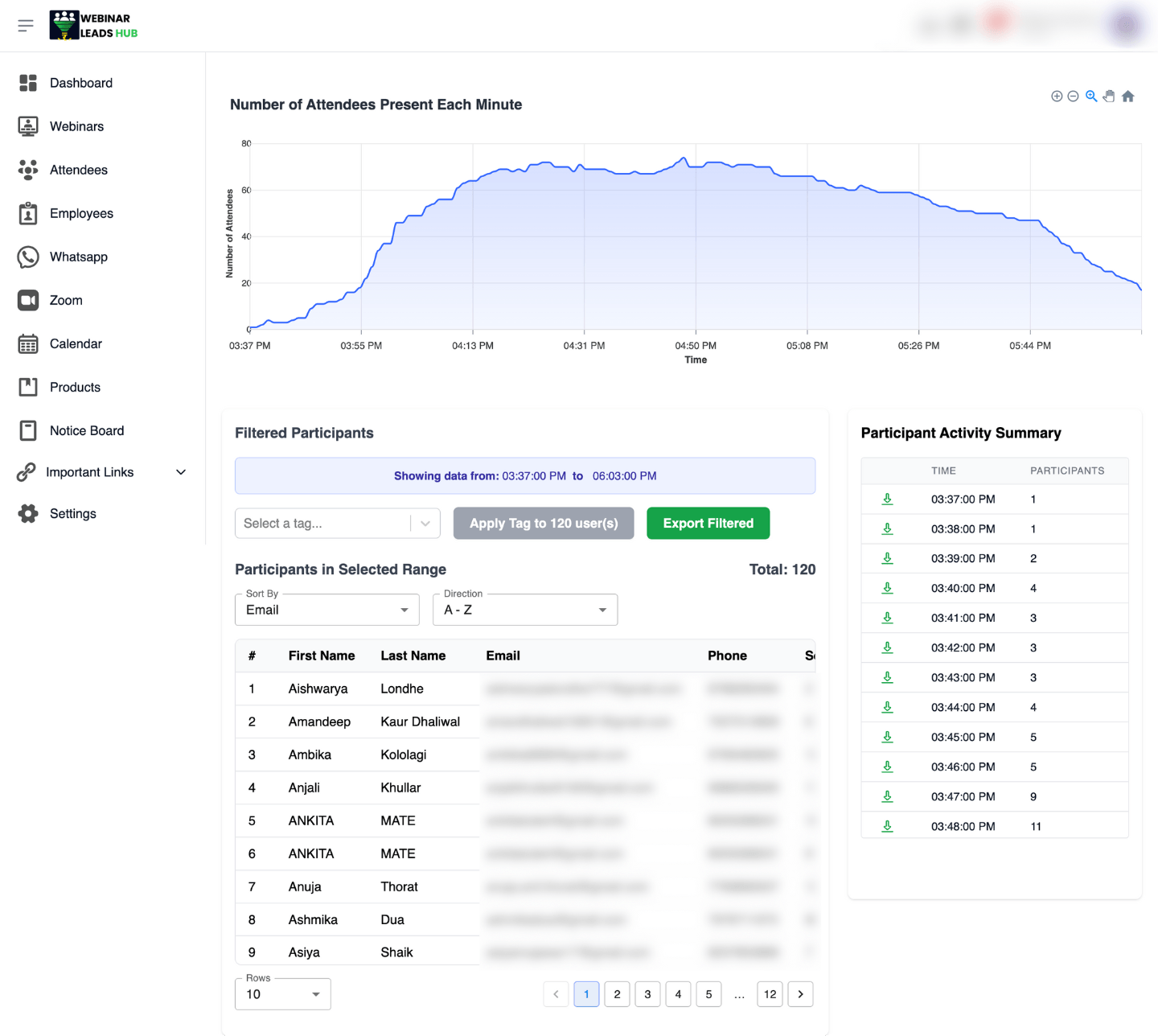Activate the chart panning hand tool
1158x1036 pixels.
(x=1109, y=97)
